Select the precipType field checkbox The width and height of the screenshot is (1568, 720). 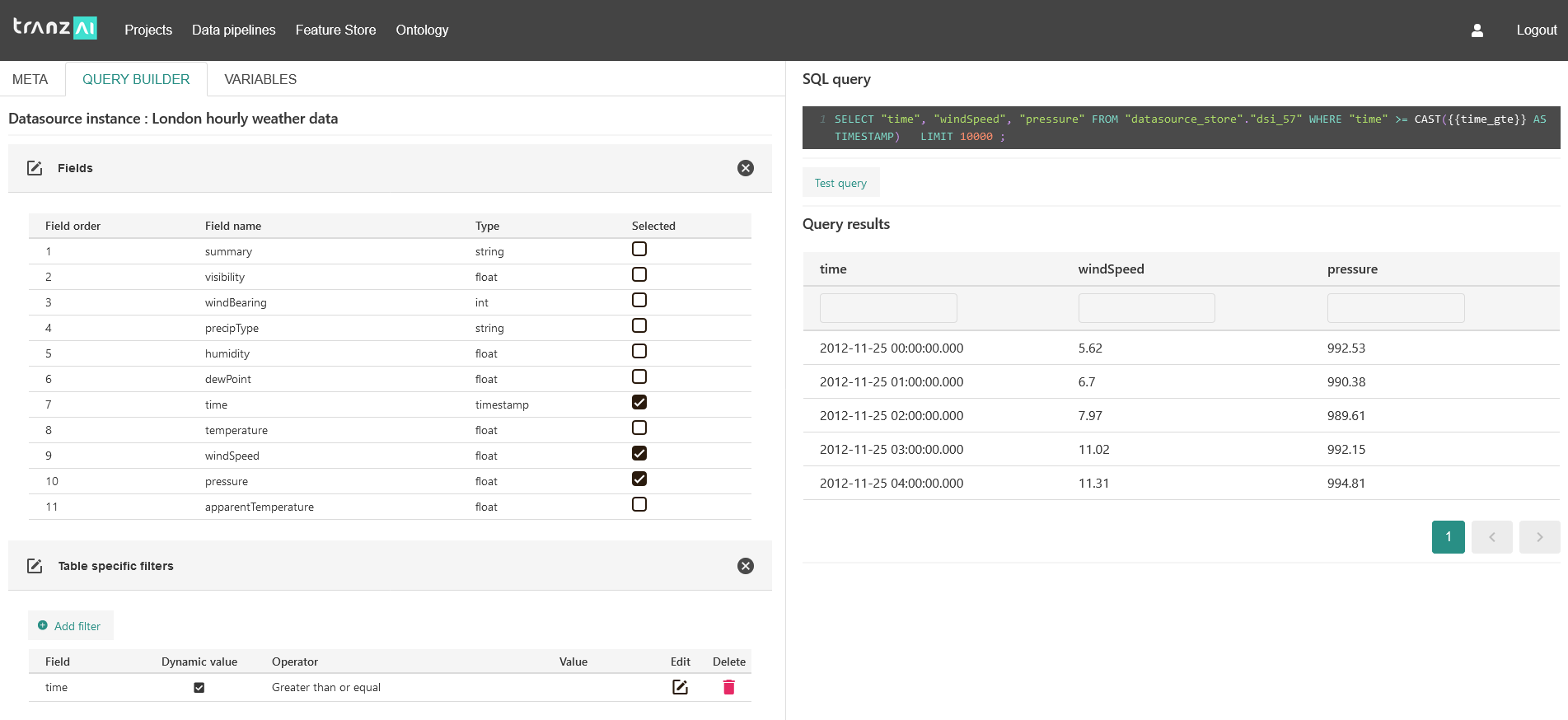click(x=639, y=325)
